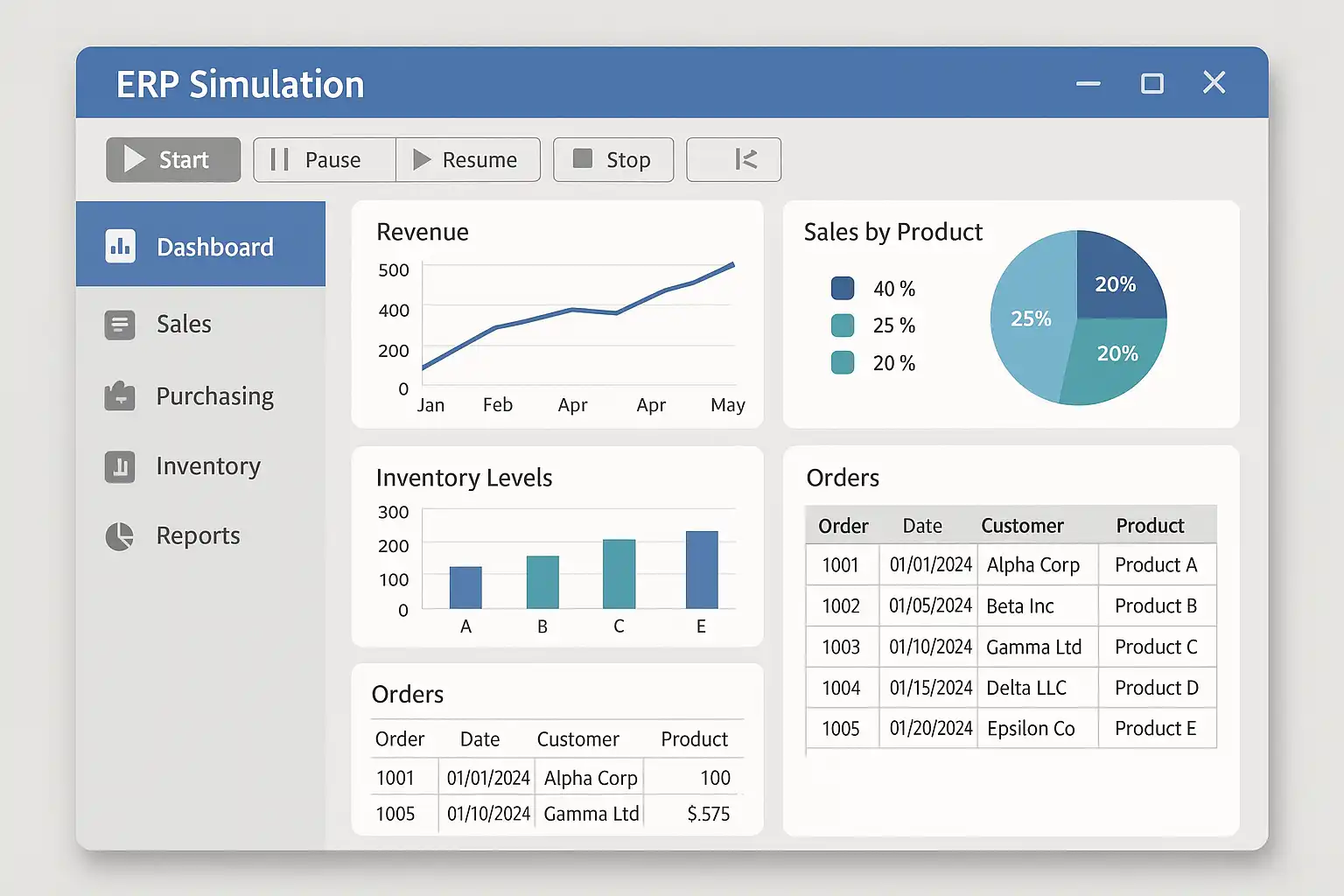Click the Dashboard bar chart icon
The image size is (1344, 896).
click(x=120, y=247)
